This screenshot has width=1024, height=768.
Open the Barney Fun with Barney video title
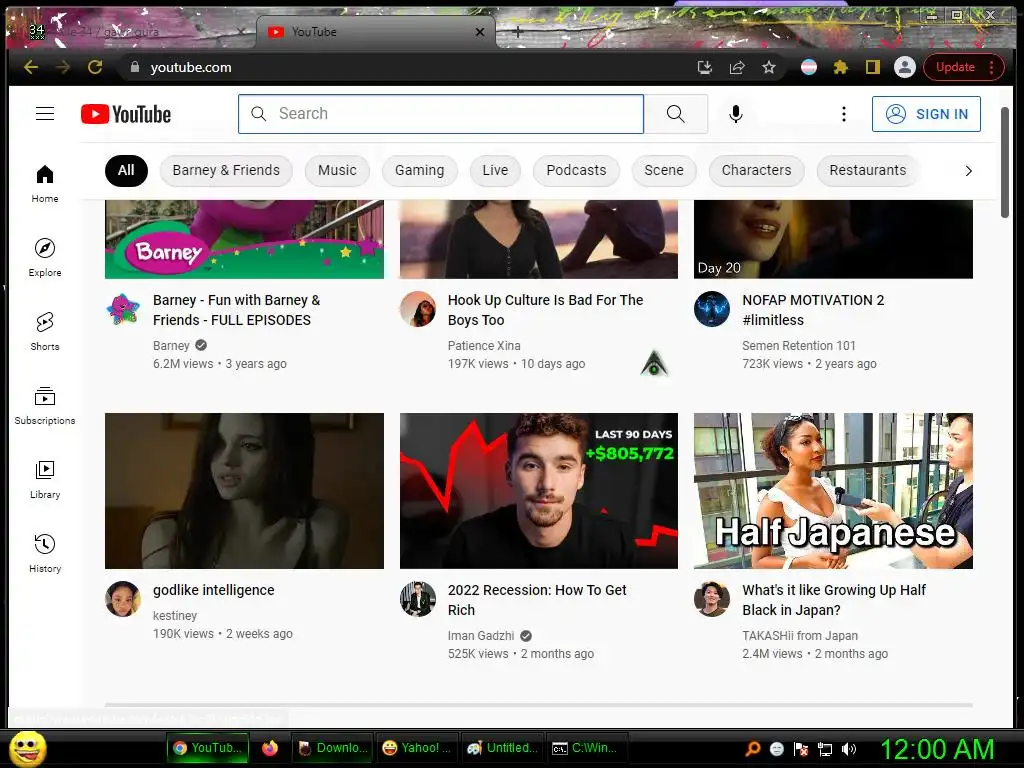click(x=236, y=310)
